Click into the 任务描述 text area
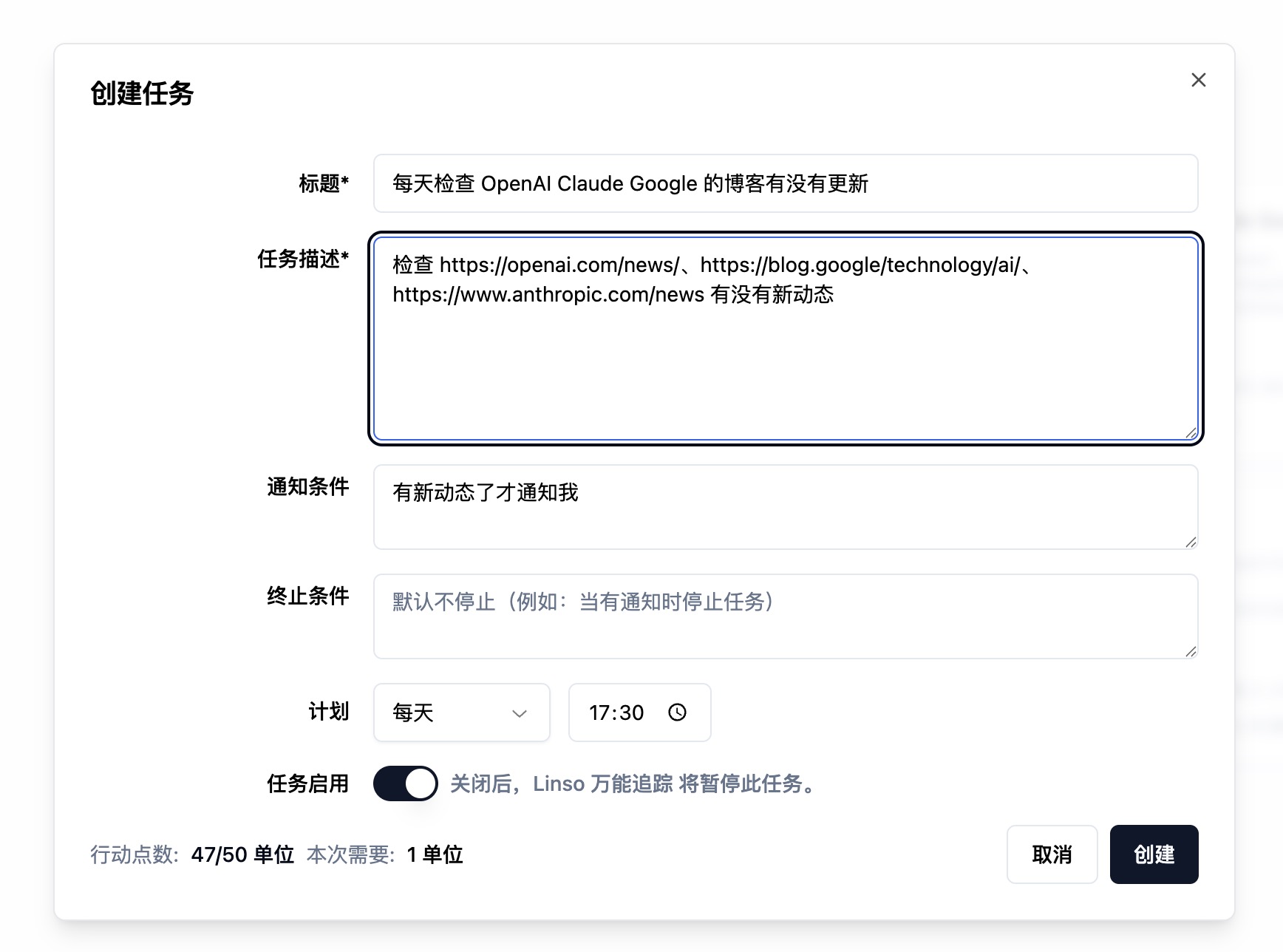The height and width of the screenshot is (952, 1283). pos(786,339)
